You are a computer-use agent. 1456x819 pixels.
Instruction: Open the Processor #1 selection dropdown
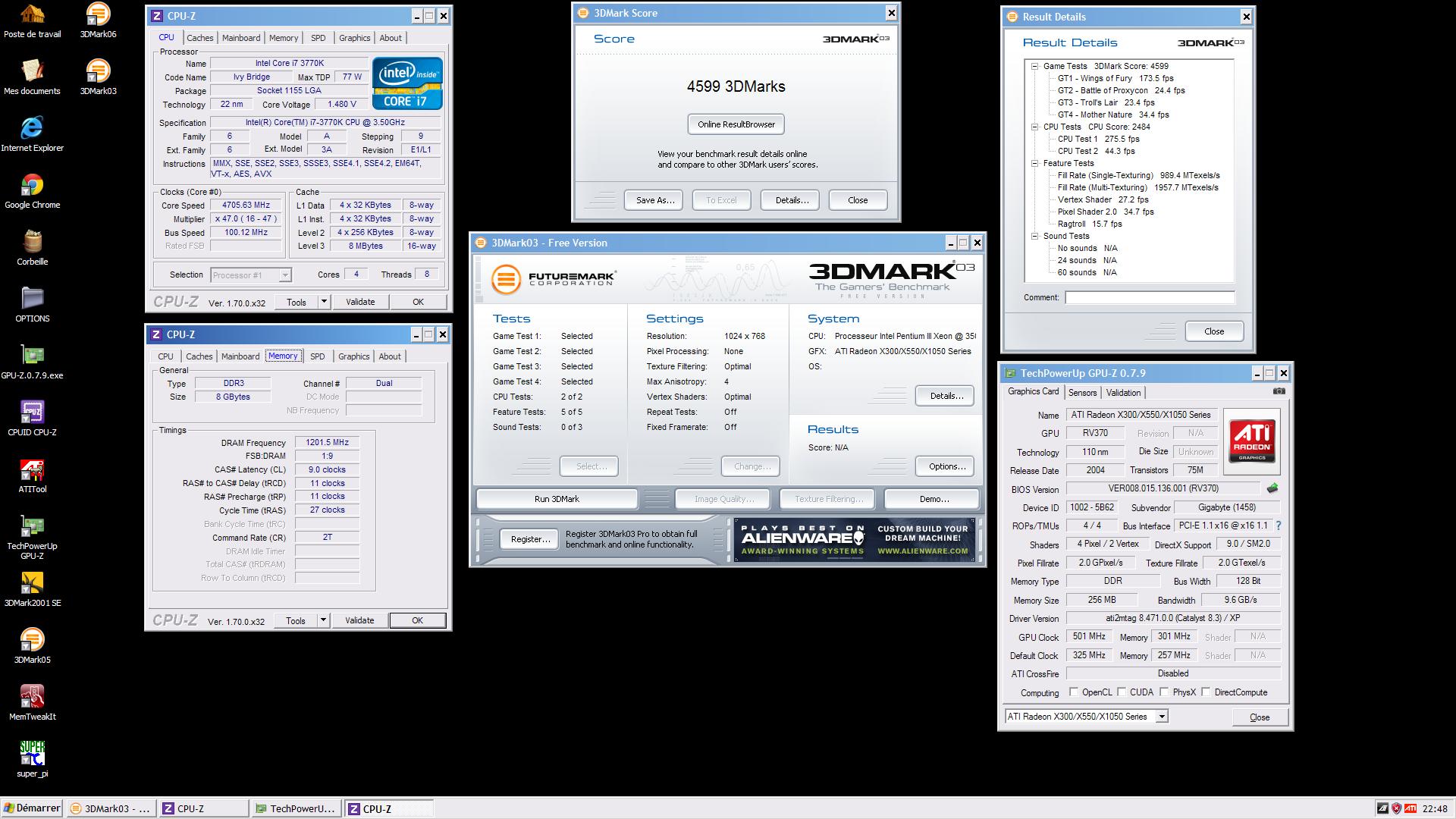285,275
